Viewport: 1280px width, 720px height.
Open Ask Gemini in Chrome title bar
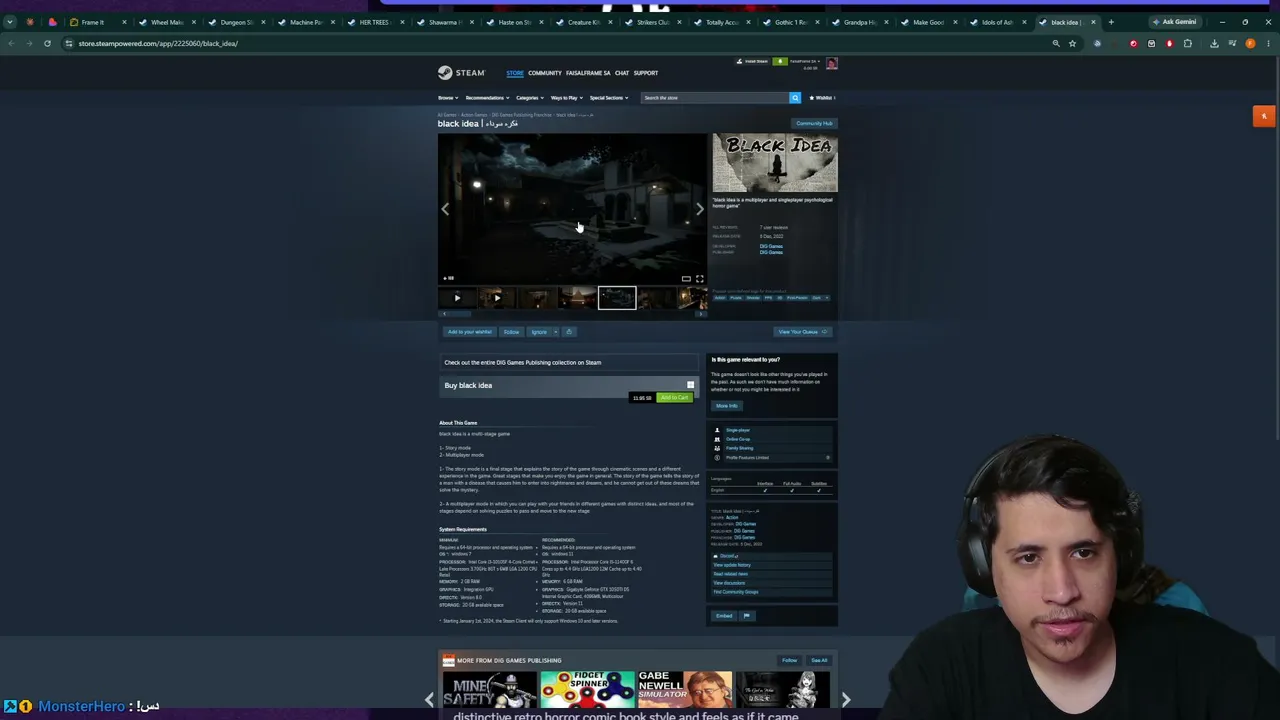[1174, 22]
